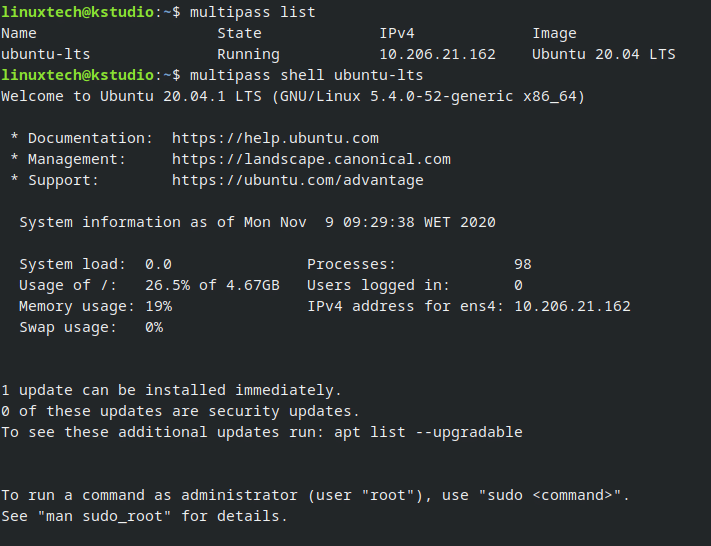Click the Memory usage 19% value
The width and height of the screenshot is (711, 546).
[158, 307]
